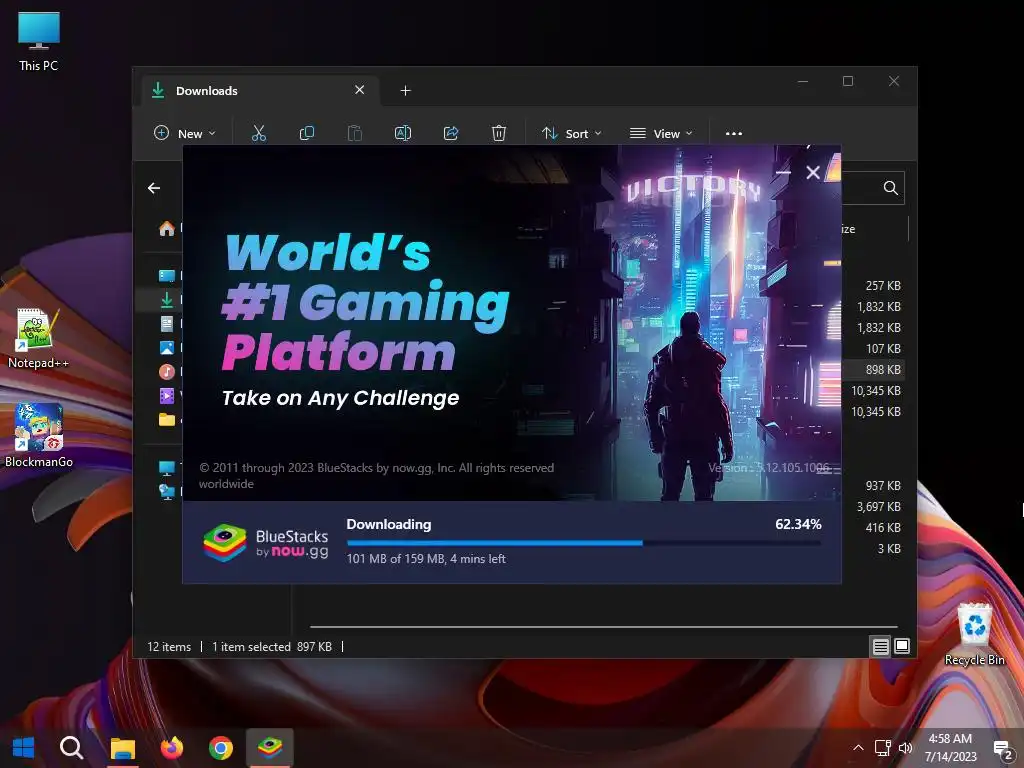Click the Delete trash icon in the toolbar
Image resolution: width=1024 pixels, height=768 pixels.
tap(498, 133)
